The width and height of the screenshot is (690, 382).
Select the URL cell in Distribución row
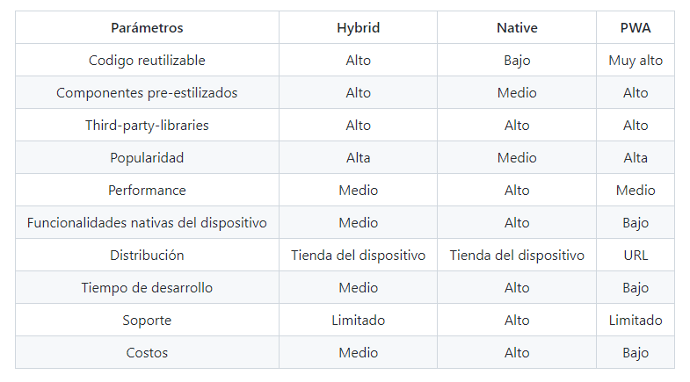(635, 255)
